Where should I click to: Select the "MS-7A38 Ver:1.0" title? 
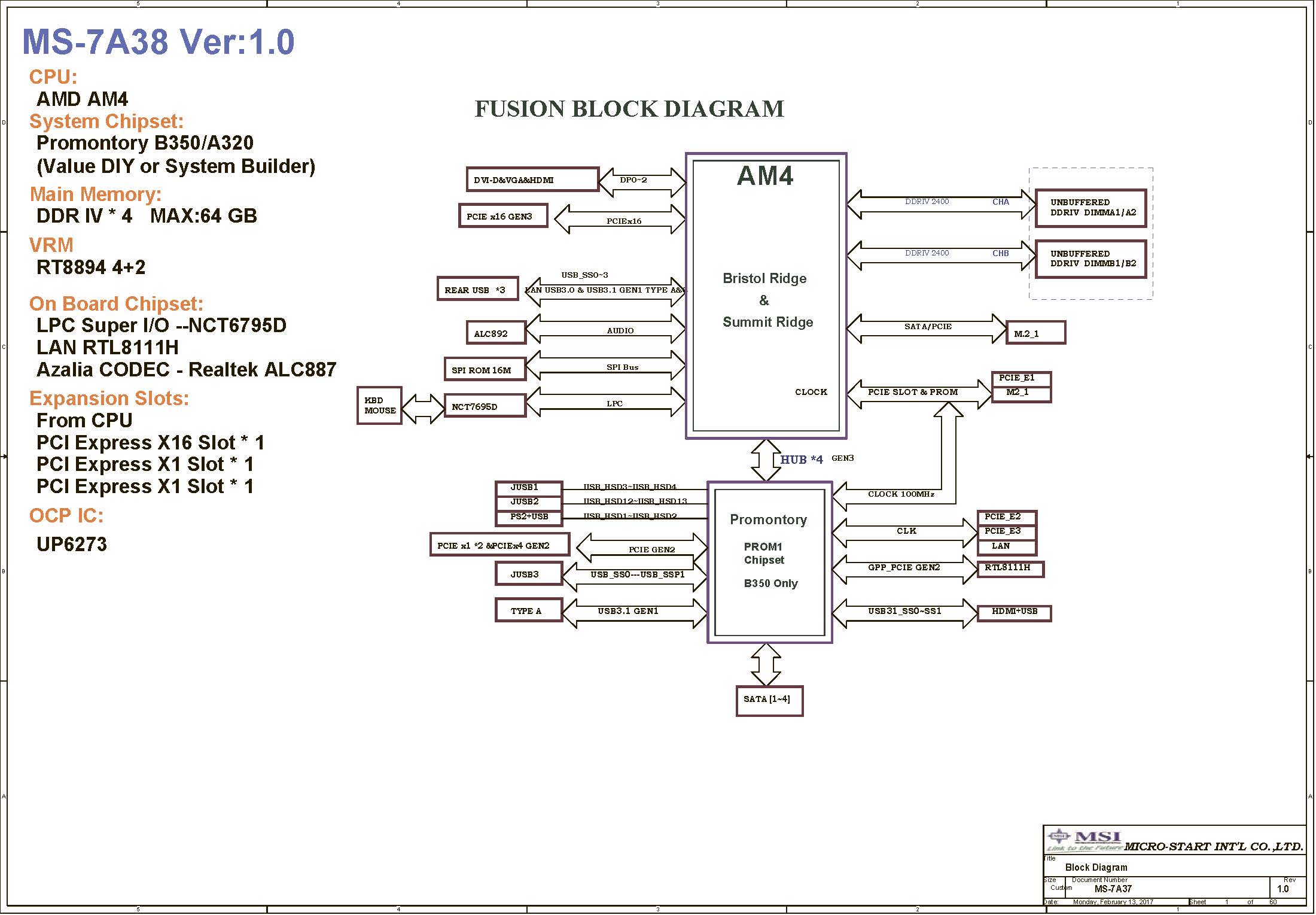point(159,42)
